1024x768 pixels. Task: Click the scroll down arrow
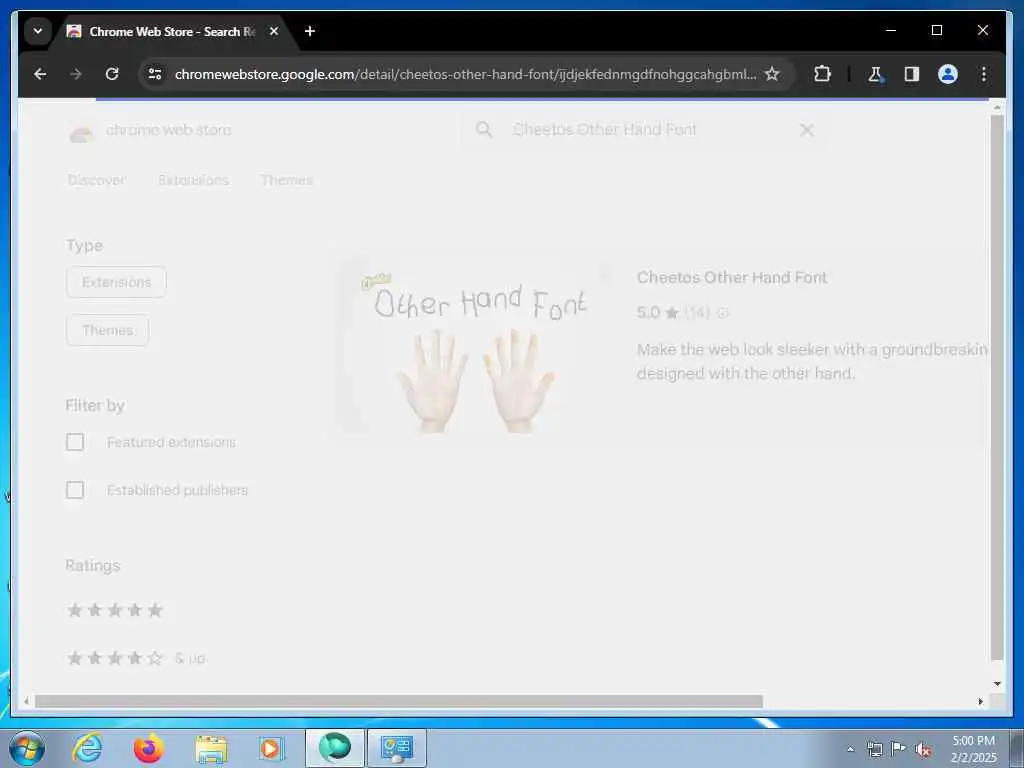tap(997, 684)
